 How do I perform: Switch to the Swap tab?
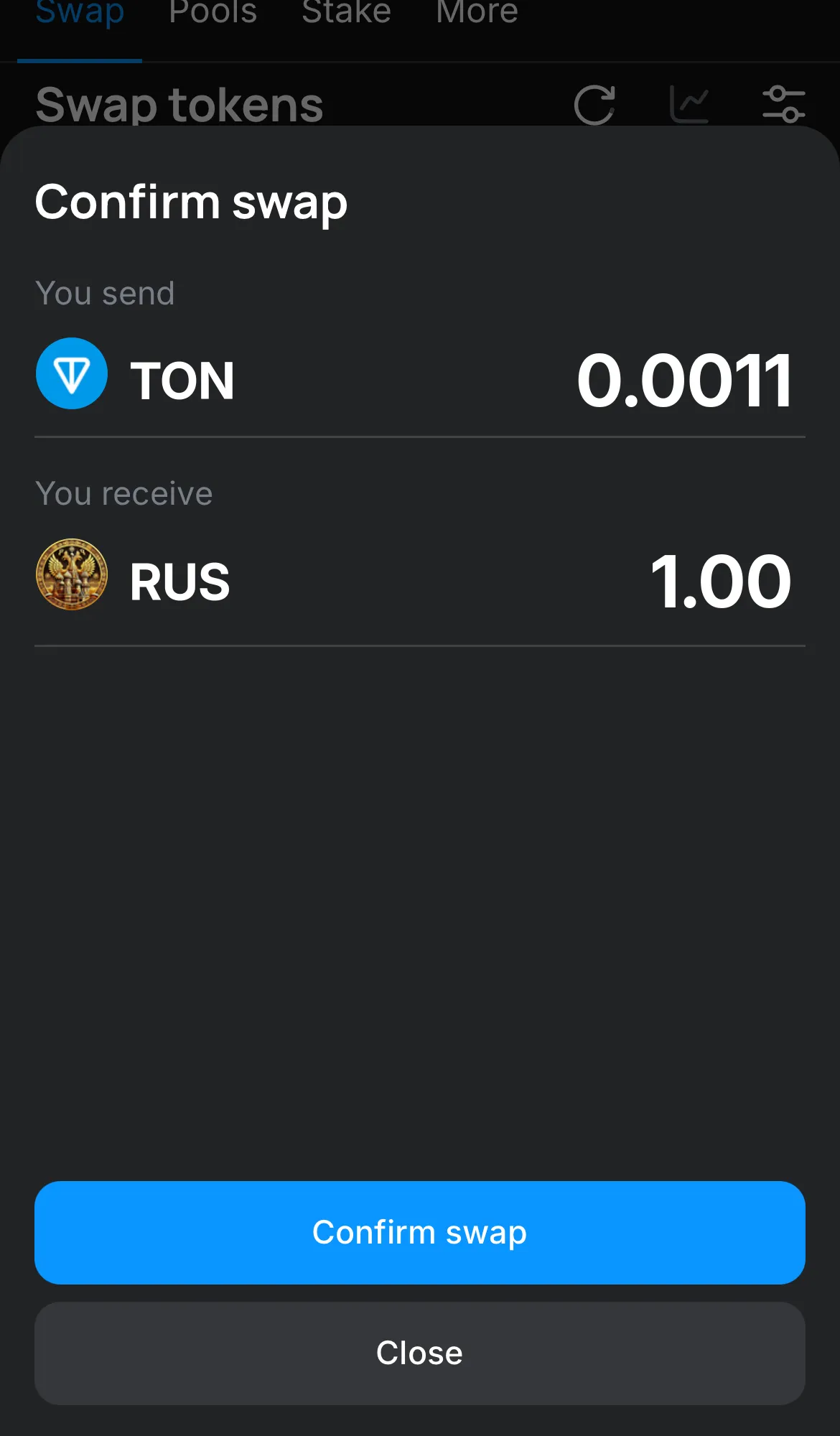[80, 13]
